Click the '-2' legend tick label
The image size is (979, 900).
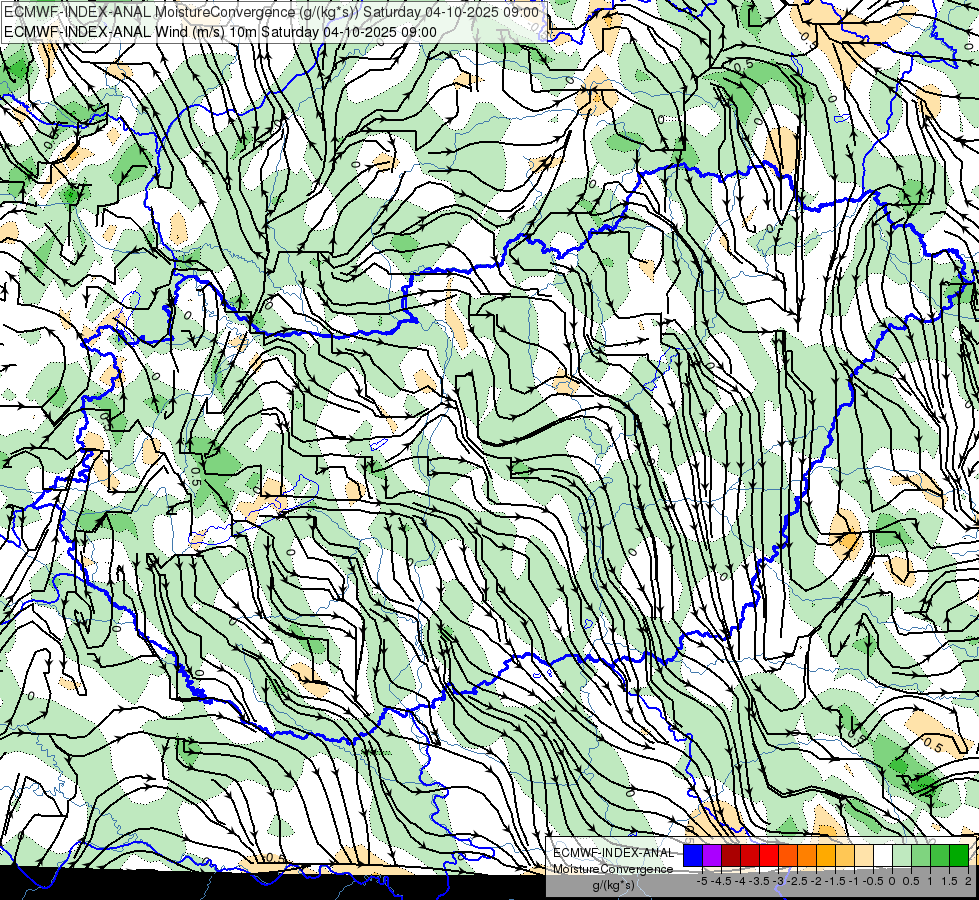(816, 881)
